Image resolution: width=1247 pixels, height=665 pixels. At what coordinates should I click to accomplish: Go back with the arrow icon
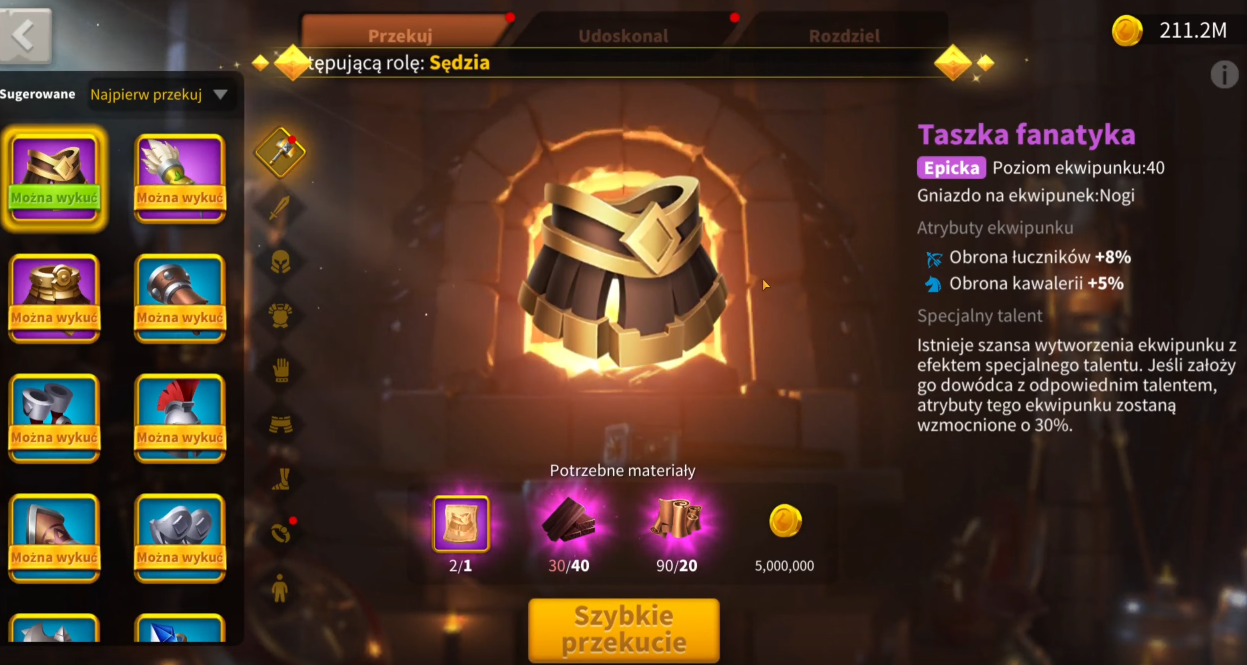(25, 37)
